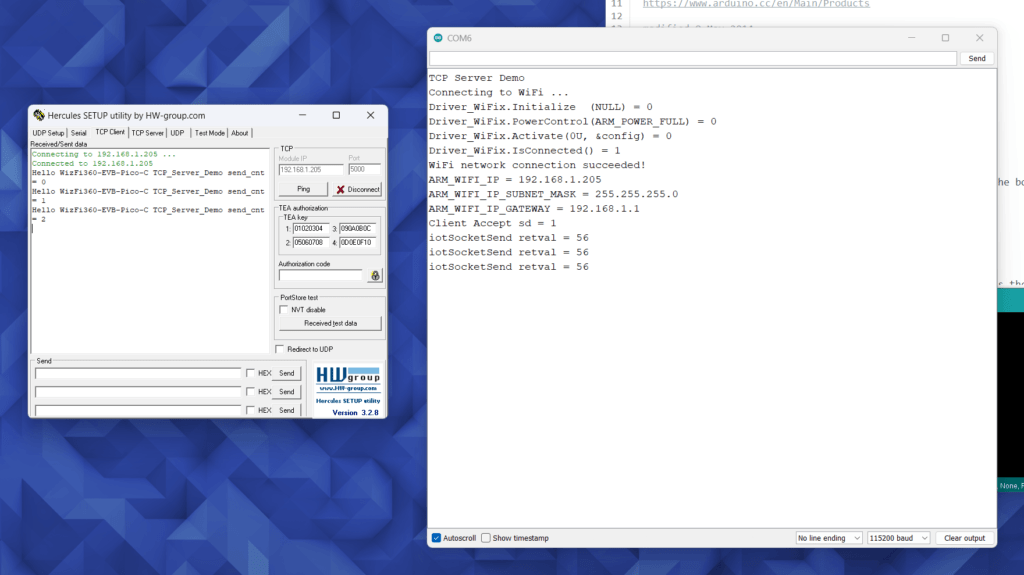Click 'TCP Server Demo' line in COM6
Image resolution: width=1024 pixels, height=575 pixels.
pyautogui.click(x=476, y=78)
